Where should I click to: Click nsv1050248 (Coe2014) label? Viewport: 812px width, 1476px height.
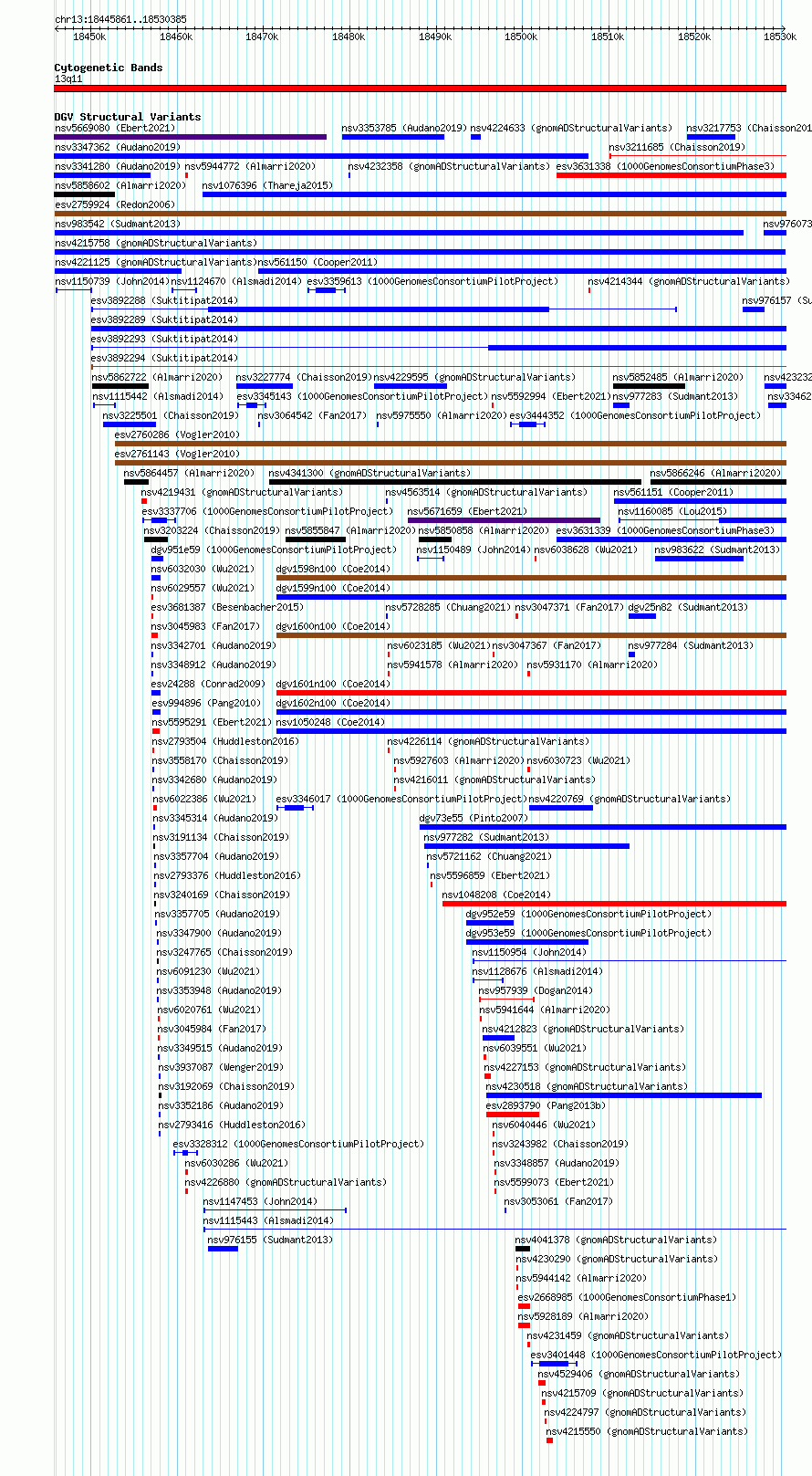[x=330, y=722]
